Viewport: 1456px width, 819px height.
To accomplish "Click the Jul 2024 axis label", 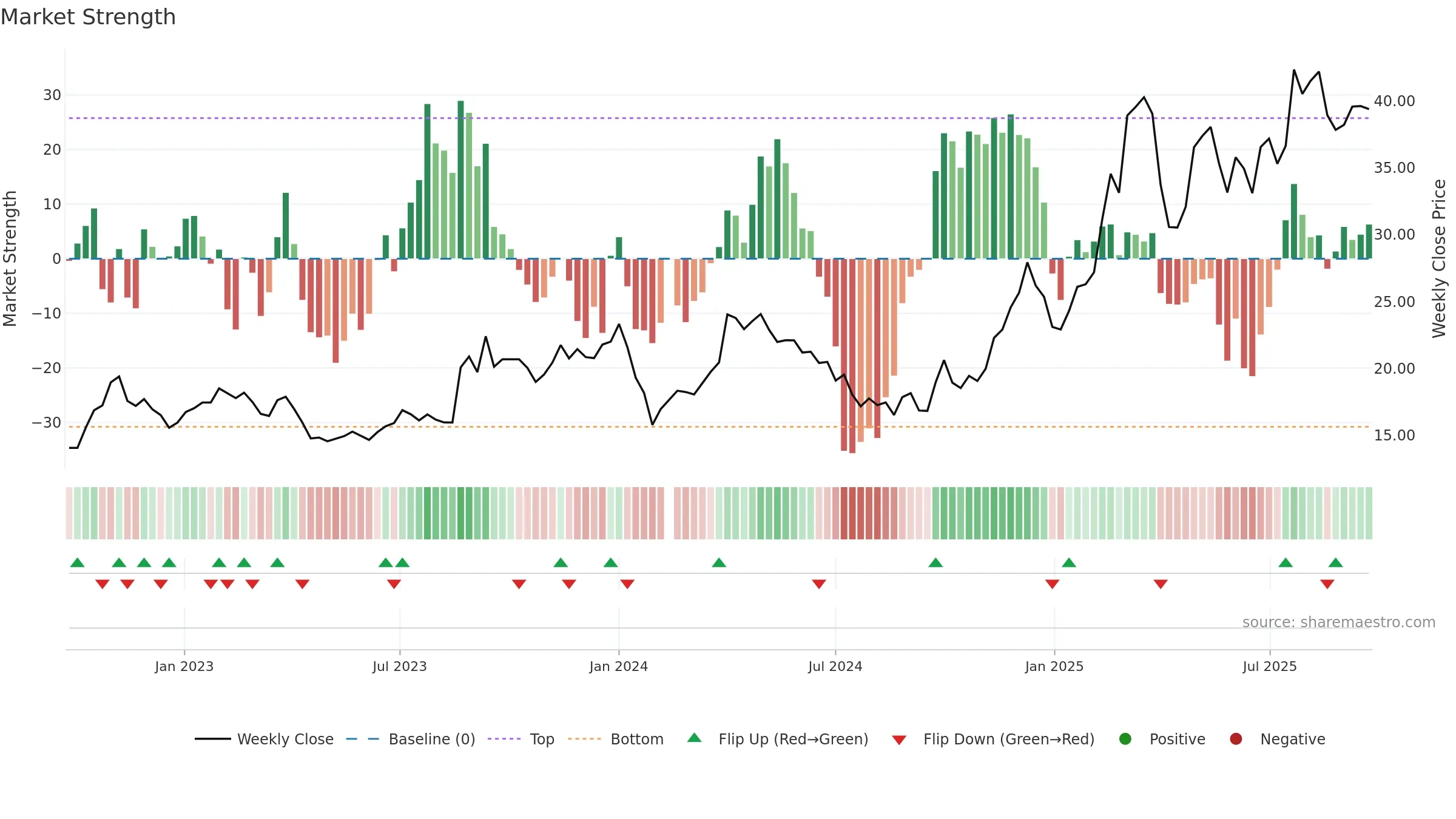I will pos(835,666).
